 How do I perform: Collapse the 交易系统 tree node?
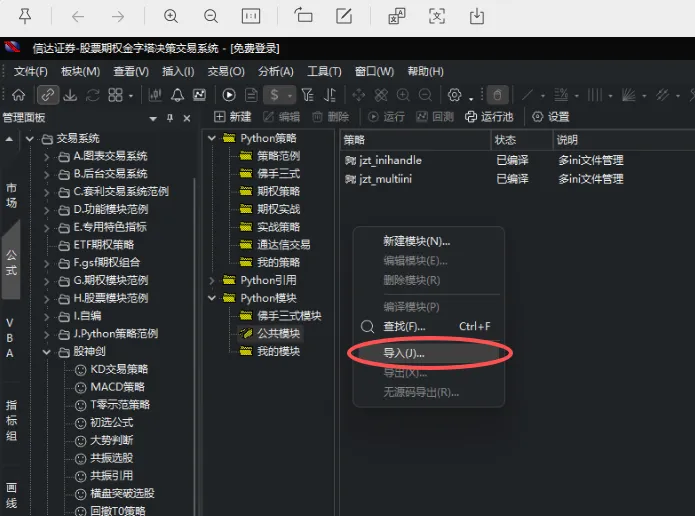point(29,139)
